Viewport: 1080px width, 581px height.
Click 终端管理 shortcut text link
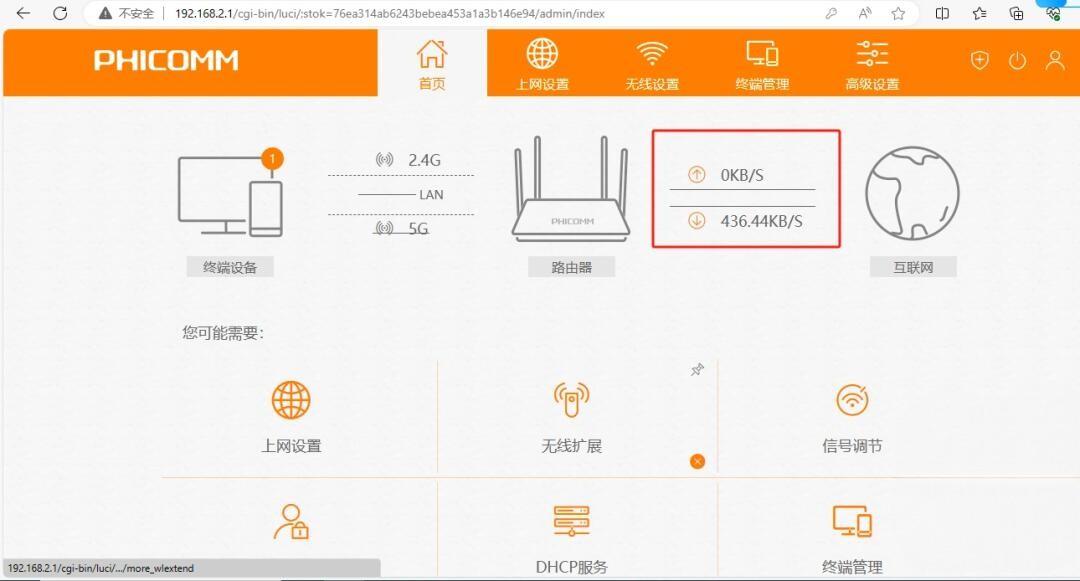pyautogui.click(x=852, y=567)
